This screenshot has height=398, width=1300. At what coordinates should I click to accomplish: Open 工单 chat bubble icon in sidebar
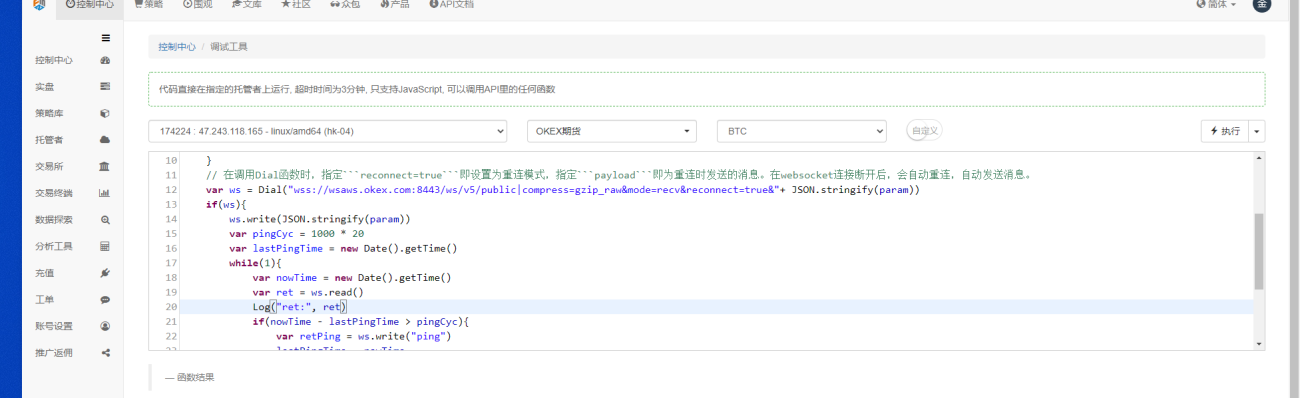[x=105, y=299]
